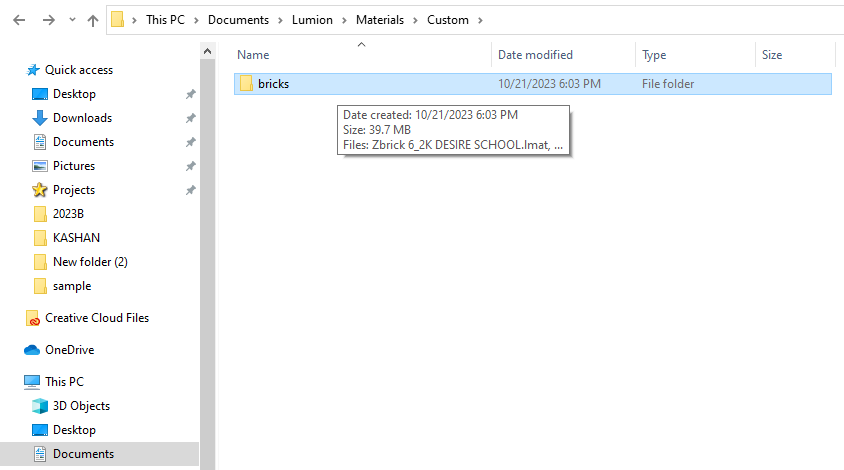Select the bricks folder name
This screenshot has width=844, height=470.
coord(273,84)
